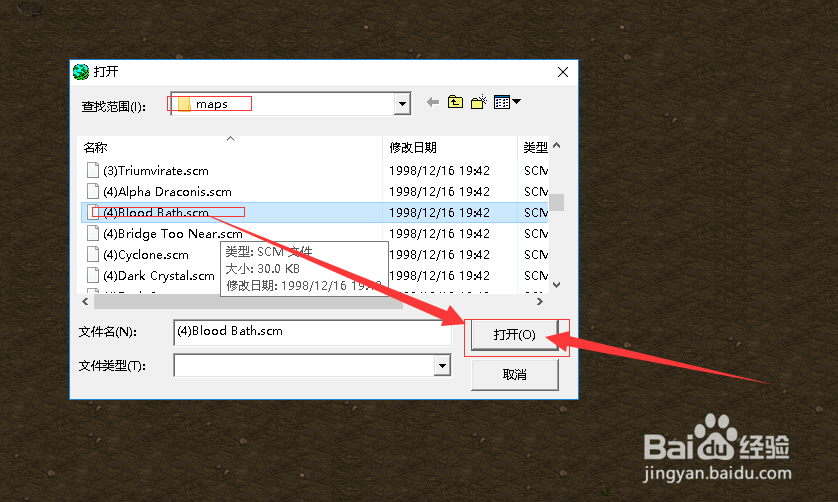838x502 pixels.
Task: Click the horizontal scrollbar thumb
Action: tap(249, 302)
